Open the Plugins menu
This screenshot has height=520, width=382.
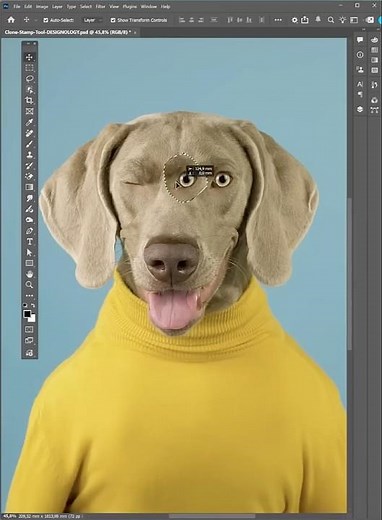[130, 6]
